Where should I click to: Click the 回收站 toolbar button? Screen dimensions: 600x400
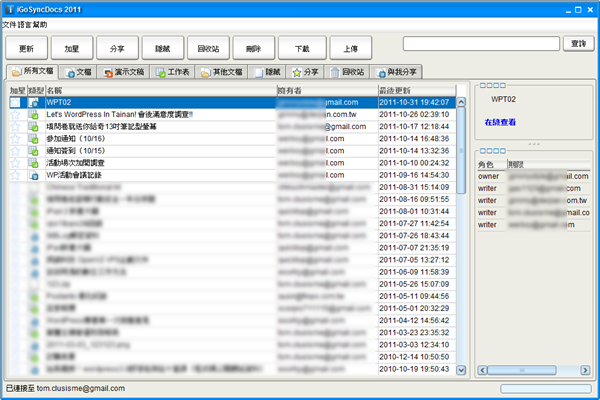[x=208, y=48]
